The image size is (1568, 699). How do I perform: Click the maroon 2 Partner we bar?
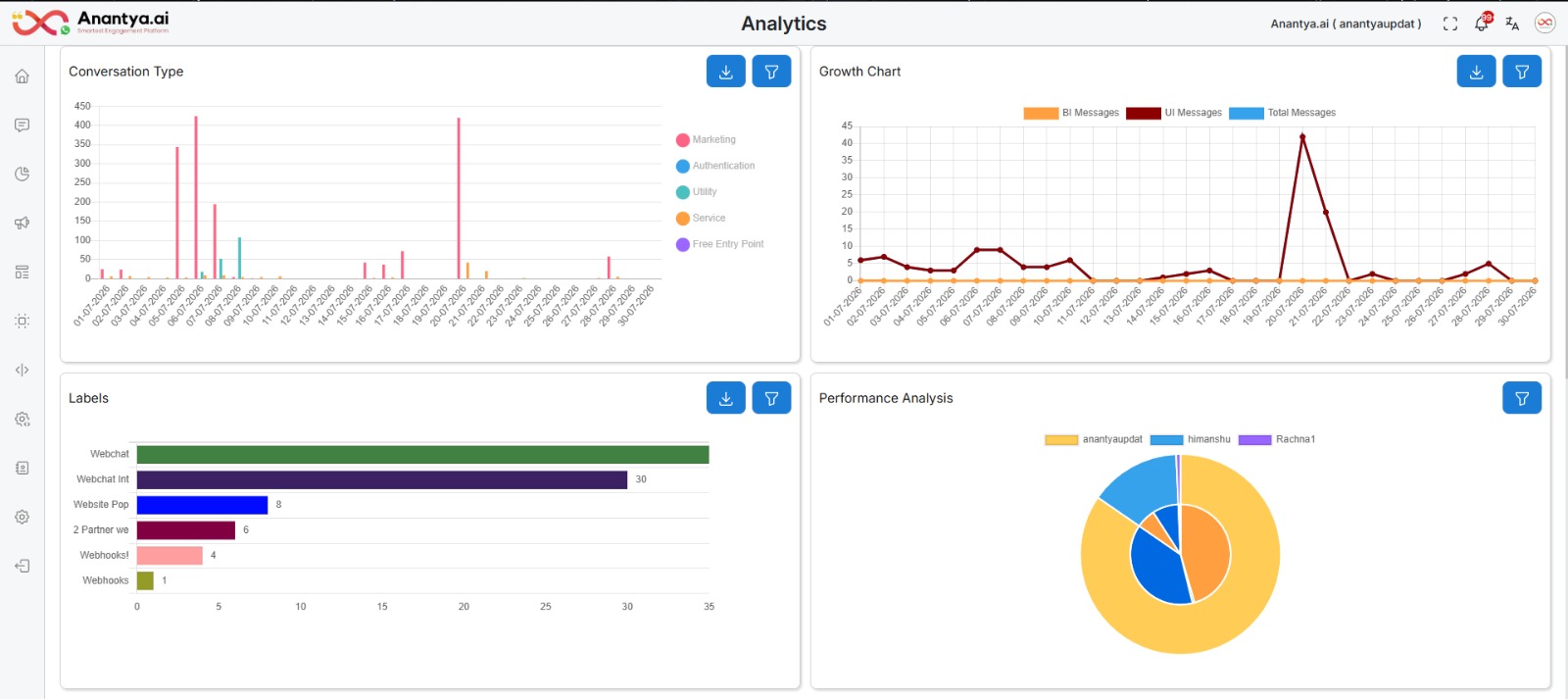coord(186,530)
